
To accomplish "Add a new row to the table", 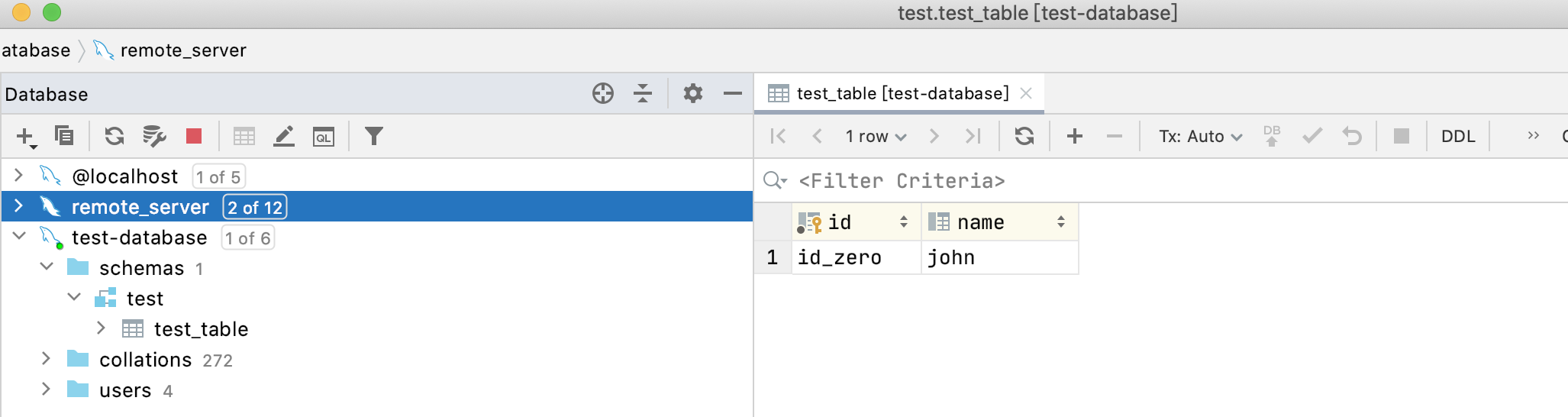I will coord(1074,136).
